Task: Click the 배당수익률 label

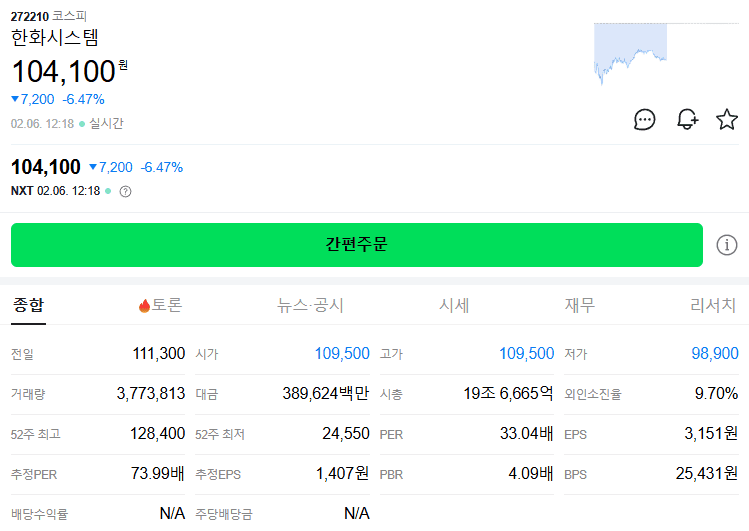Action: point(40,514)
